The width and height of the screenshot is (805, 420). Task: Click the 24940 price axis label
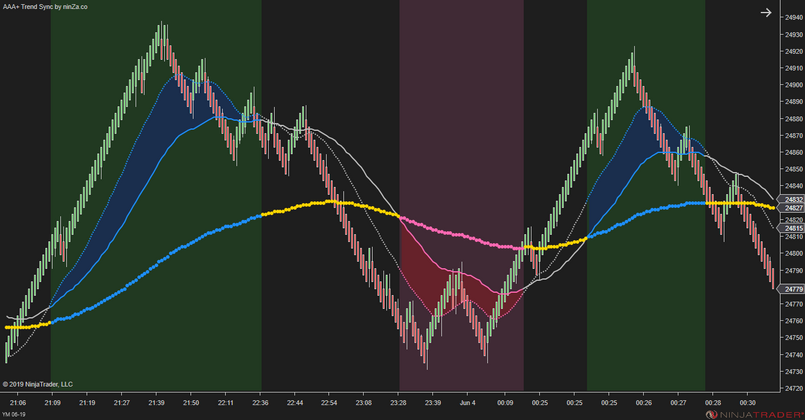pos(791,18)
